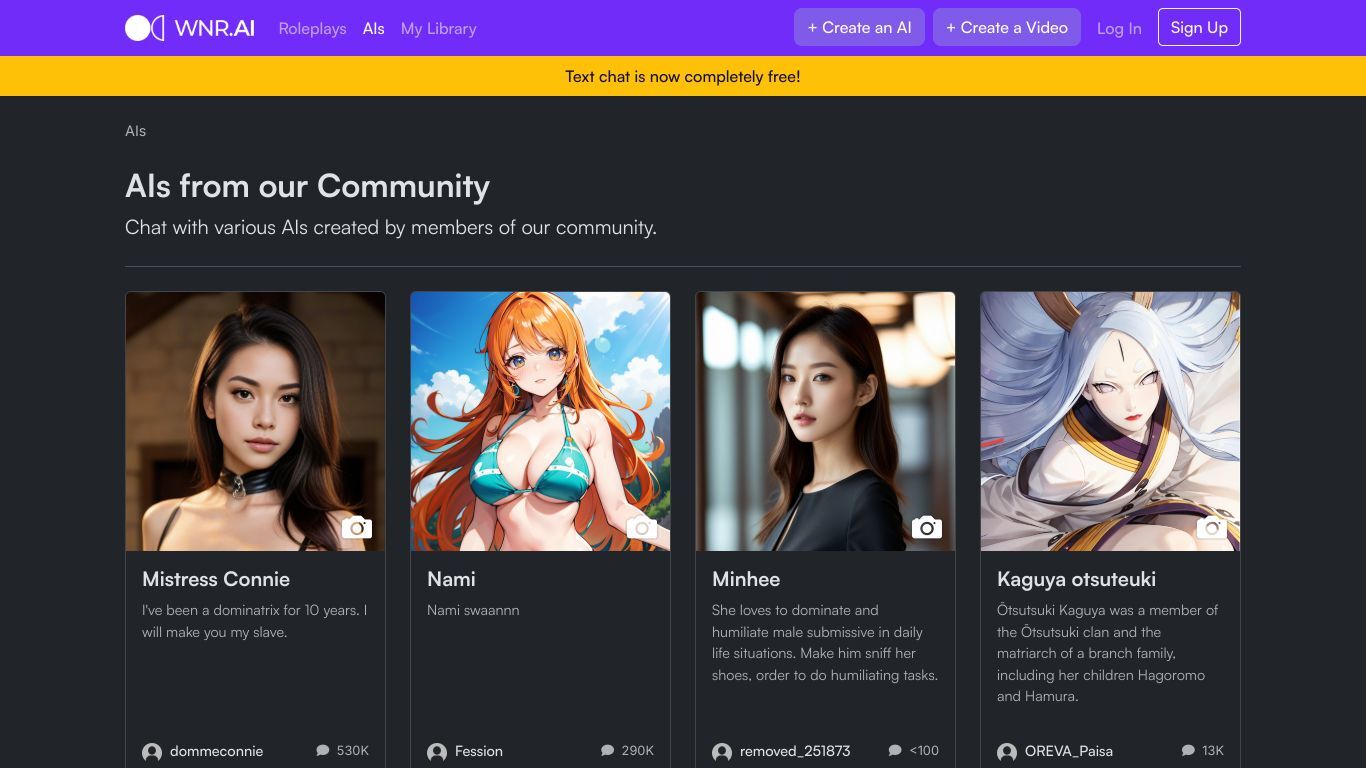Open the Kaguya otsuteuki character thumbnail

point(1110,421)
